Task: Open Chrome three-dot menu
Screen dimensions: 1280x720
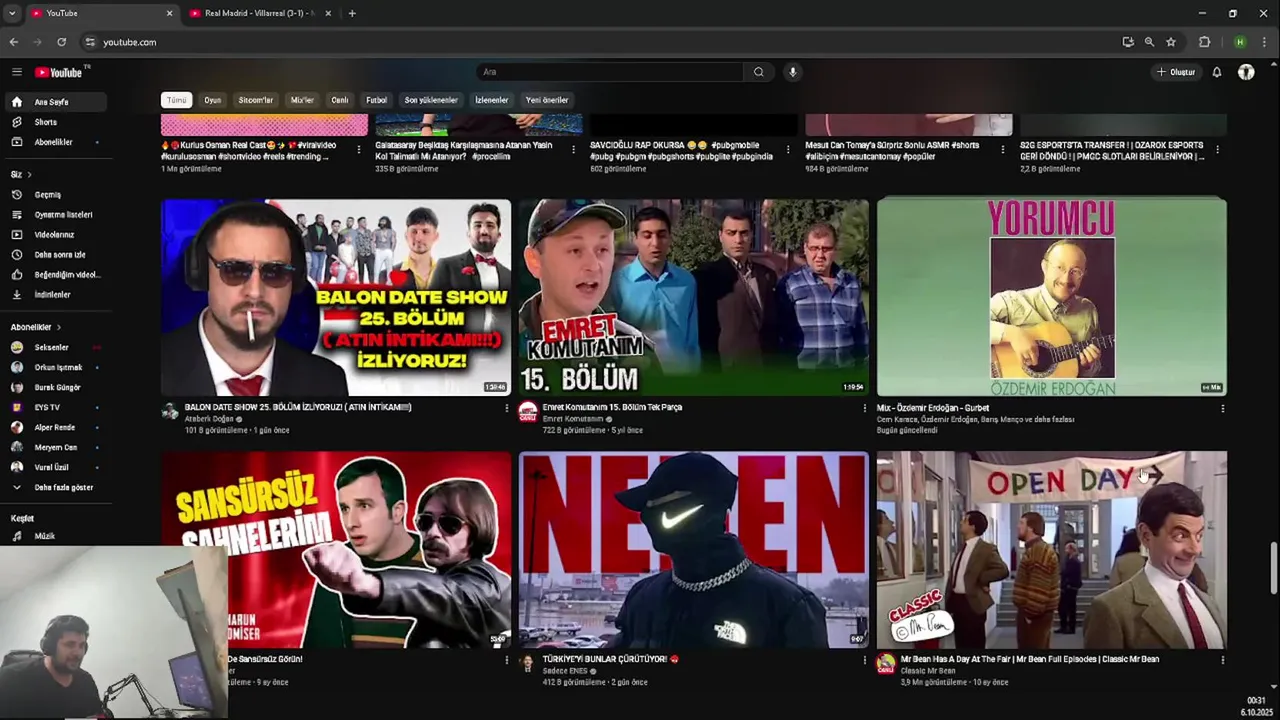Action: pos(1264,42)
